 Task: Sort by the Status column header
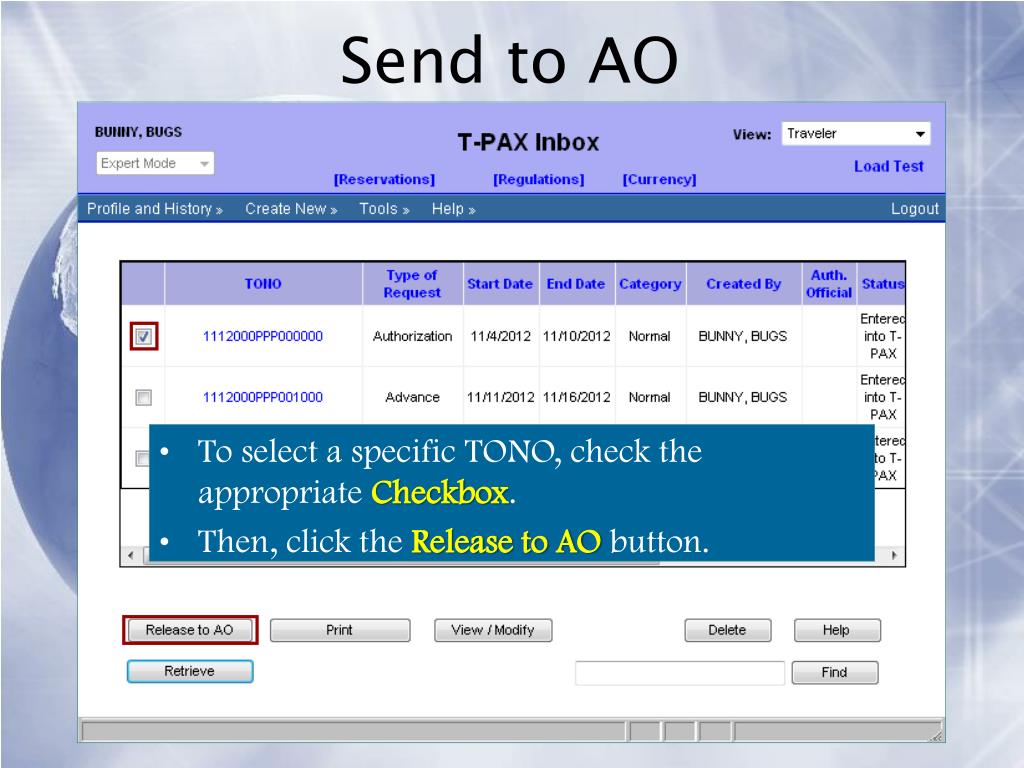pos(883,284)
